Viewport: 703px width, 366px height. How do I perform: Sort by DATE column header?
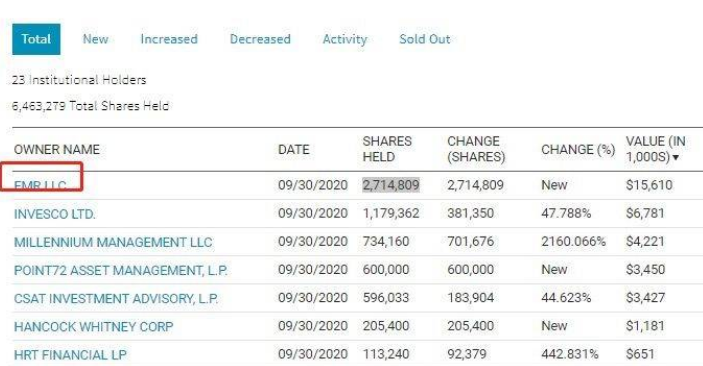tap(294, 149)
